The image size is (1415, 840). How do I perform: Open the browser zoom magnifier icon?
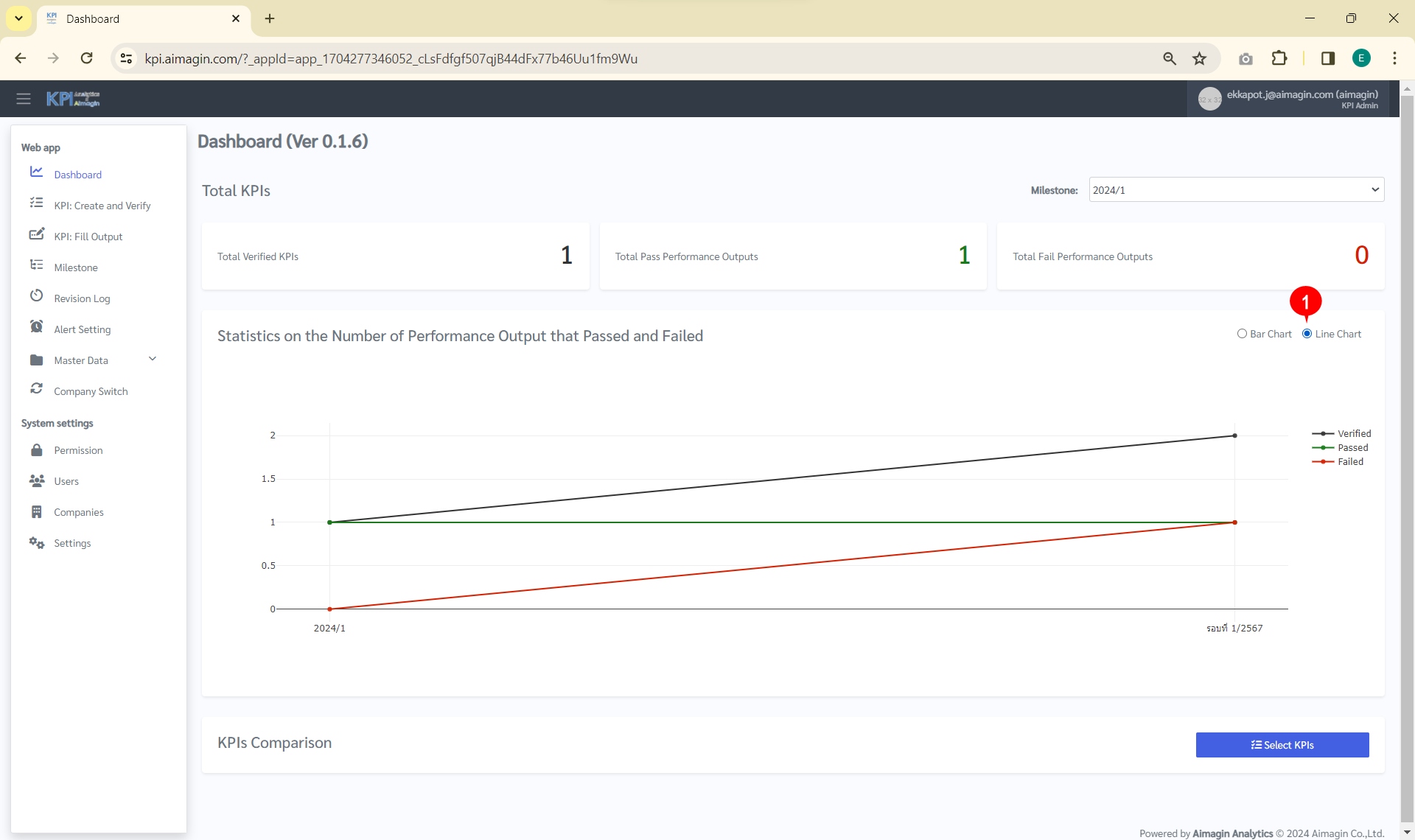coord(1170,58)
